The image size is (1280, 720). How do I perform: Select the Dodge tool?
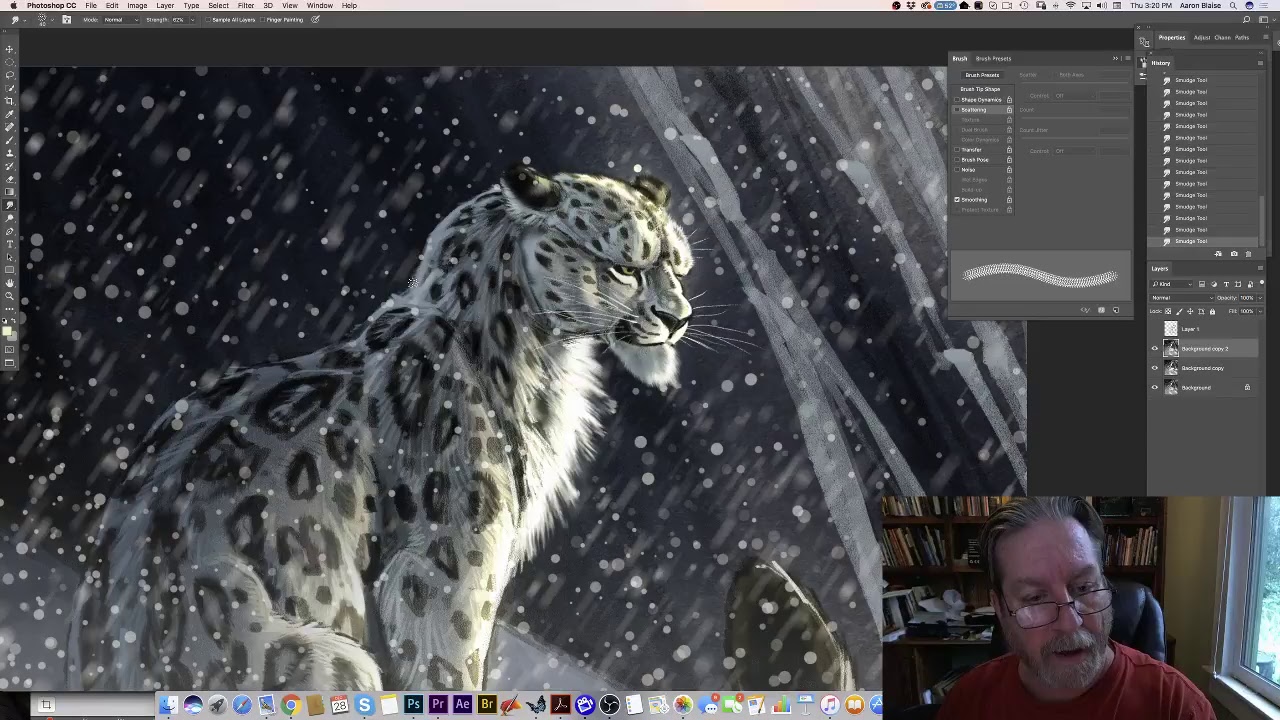pyautogui.click(x=10, y=218)
